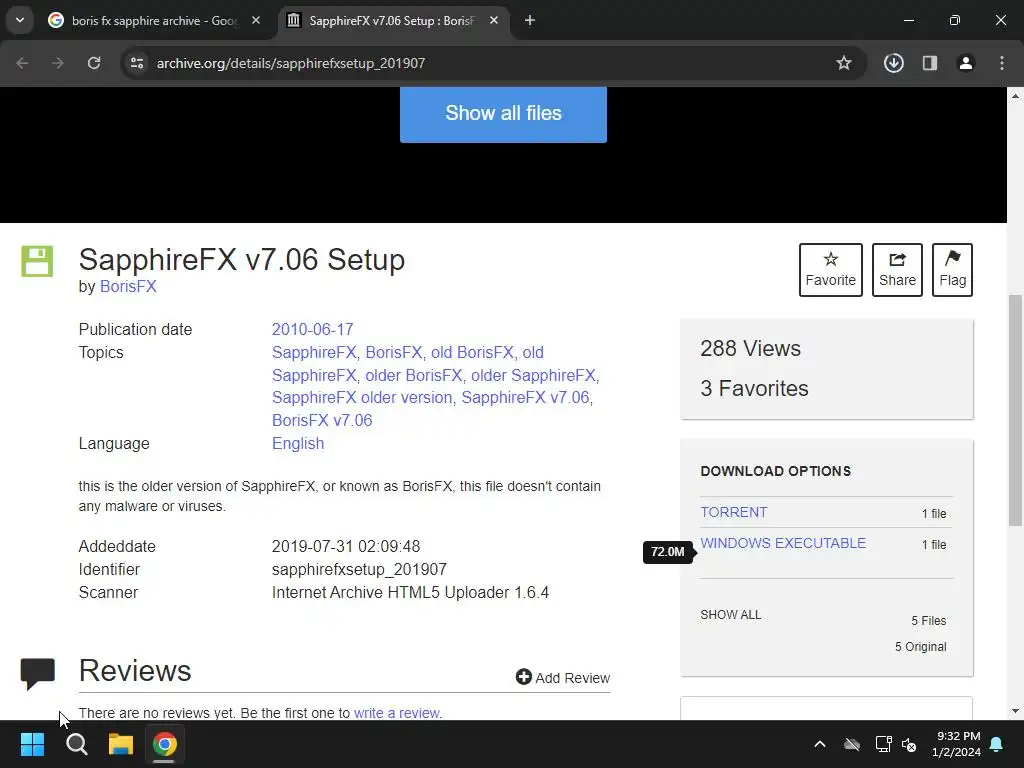Click the Show all files button
Image resolution: width=1024 pixels, height=768 pixels.
(503, 113)
